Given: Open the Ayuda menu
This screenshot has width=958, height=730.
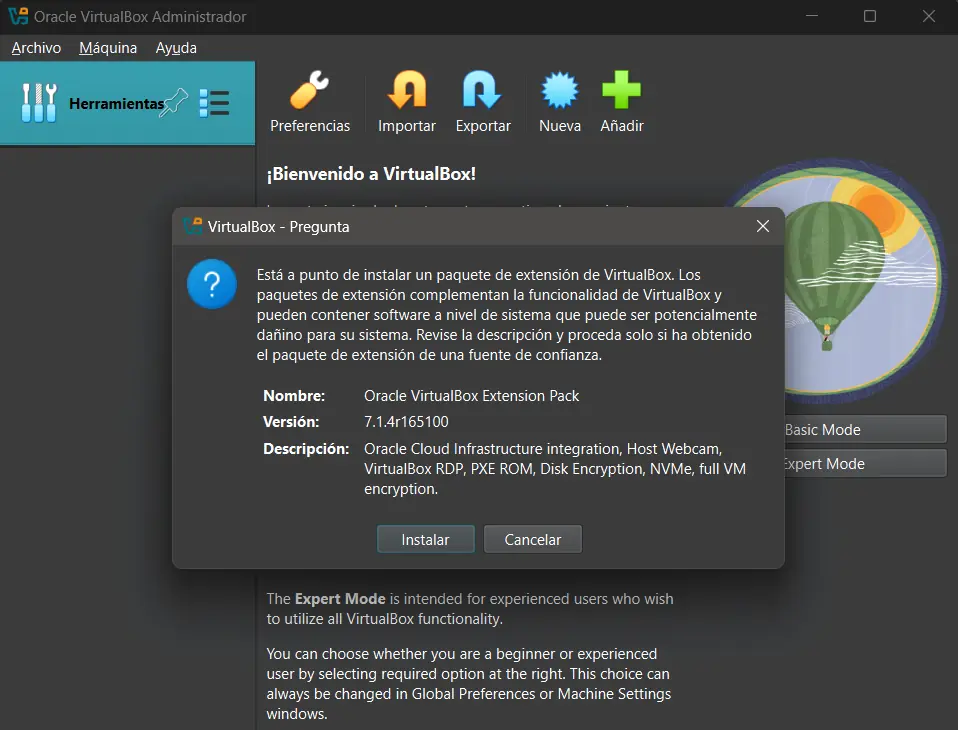Looking at the screenshot, I should click(176, 48).
